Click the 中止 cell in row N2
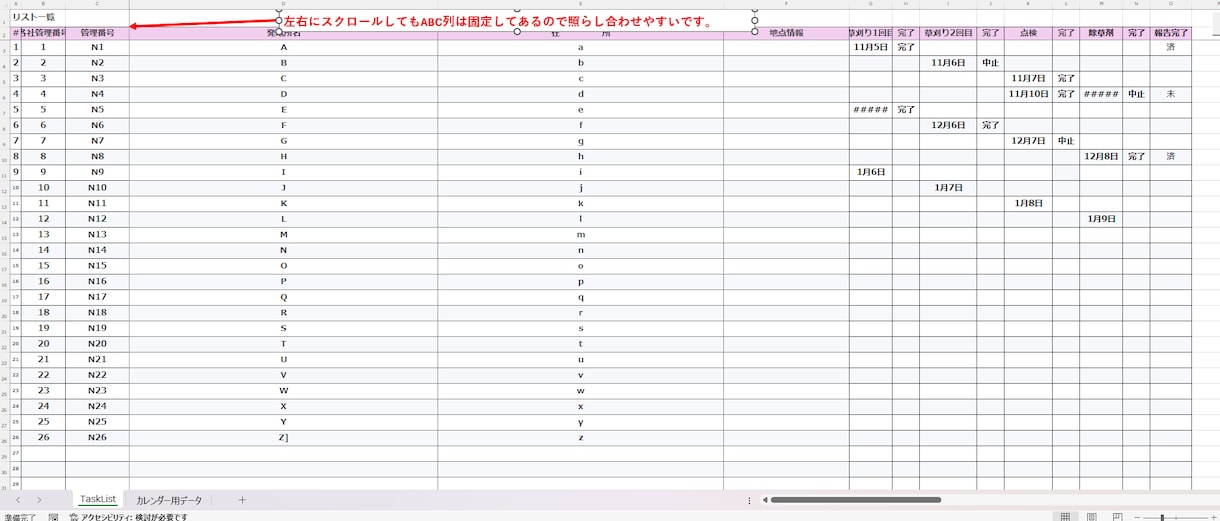 990,63
